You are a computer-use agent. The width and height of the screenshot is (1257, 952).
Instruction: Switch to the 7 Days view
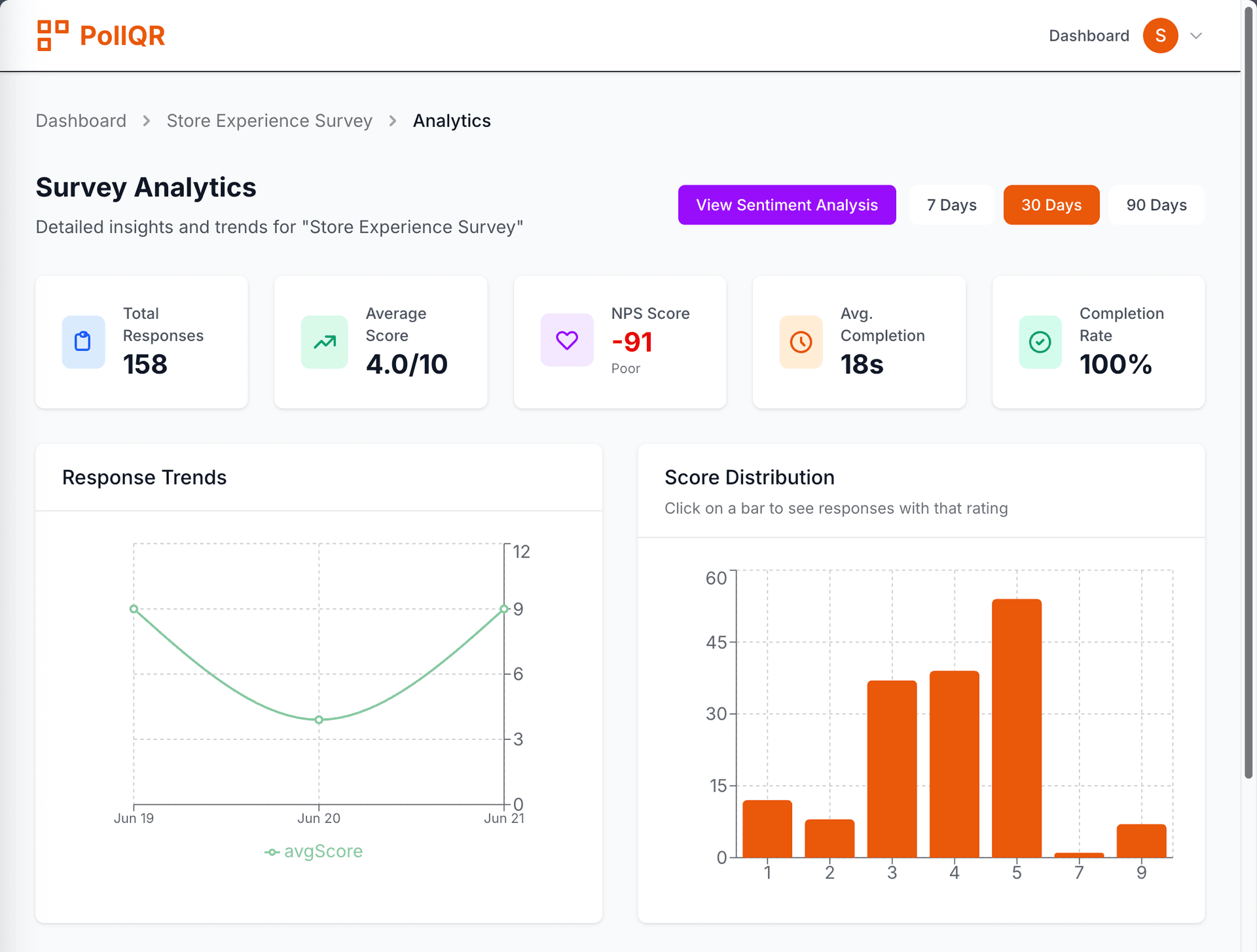click(951, 205)
